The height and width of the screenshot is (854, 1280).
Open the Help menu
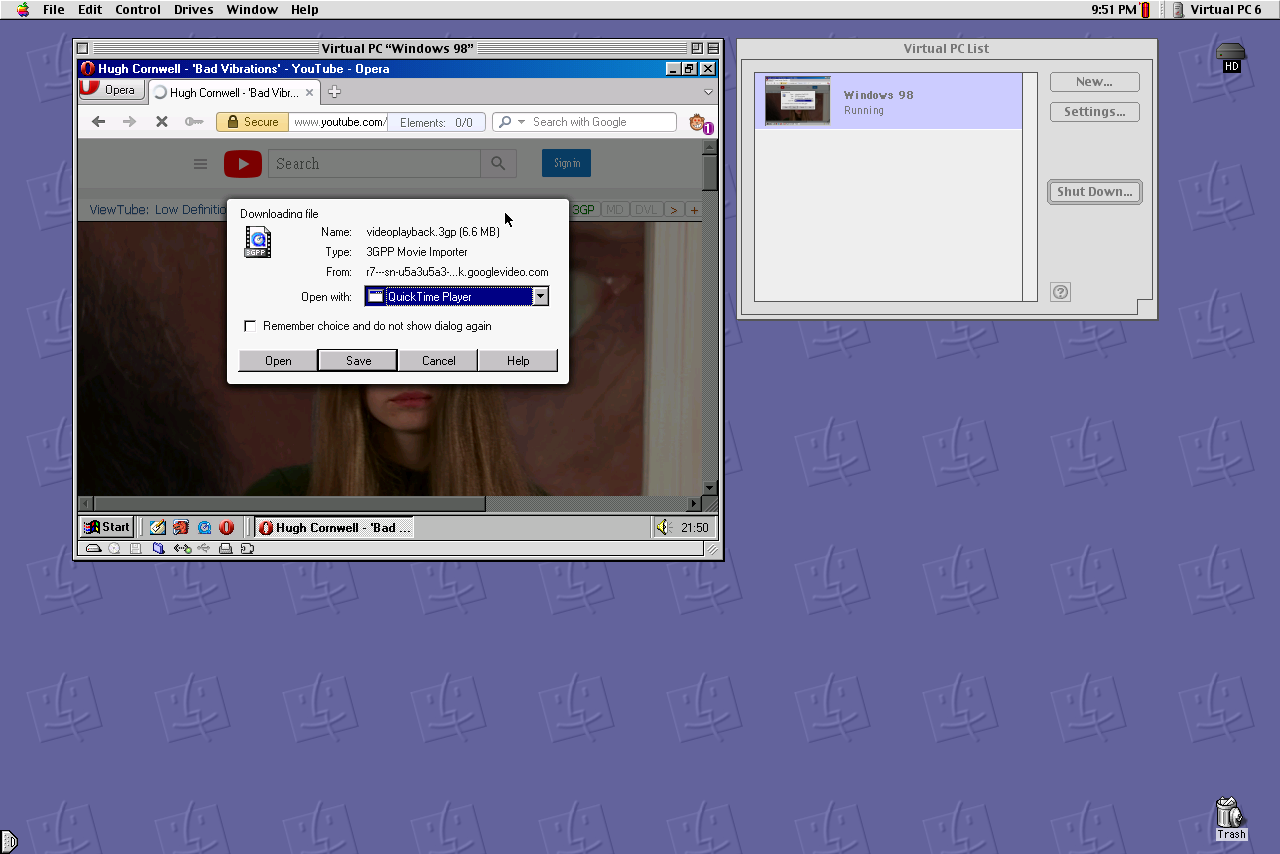(305, 9)
